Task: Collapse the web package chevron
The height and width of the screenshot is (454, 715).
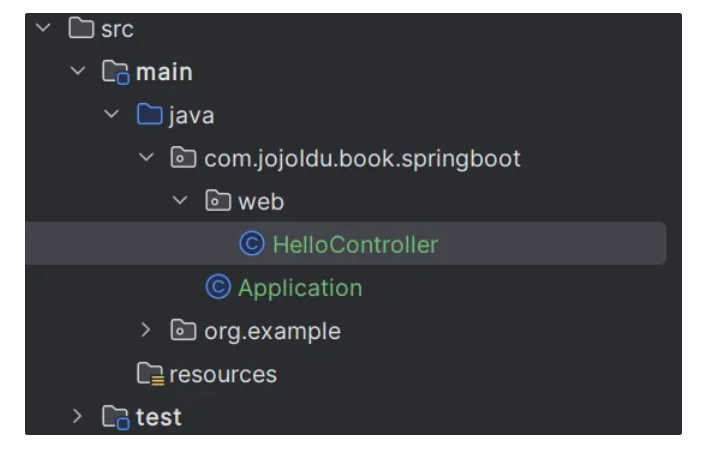Action: (x=180, y=200)
